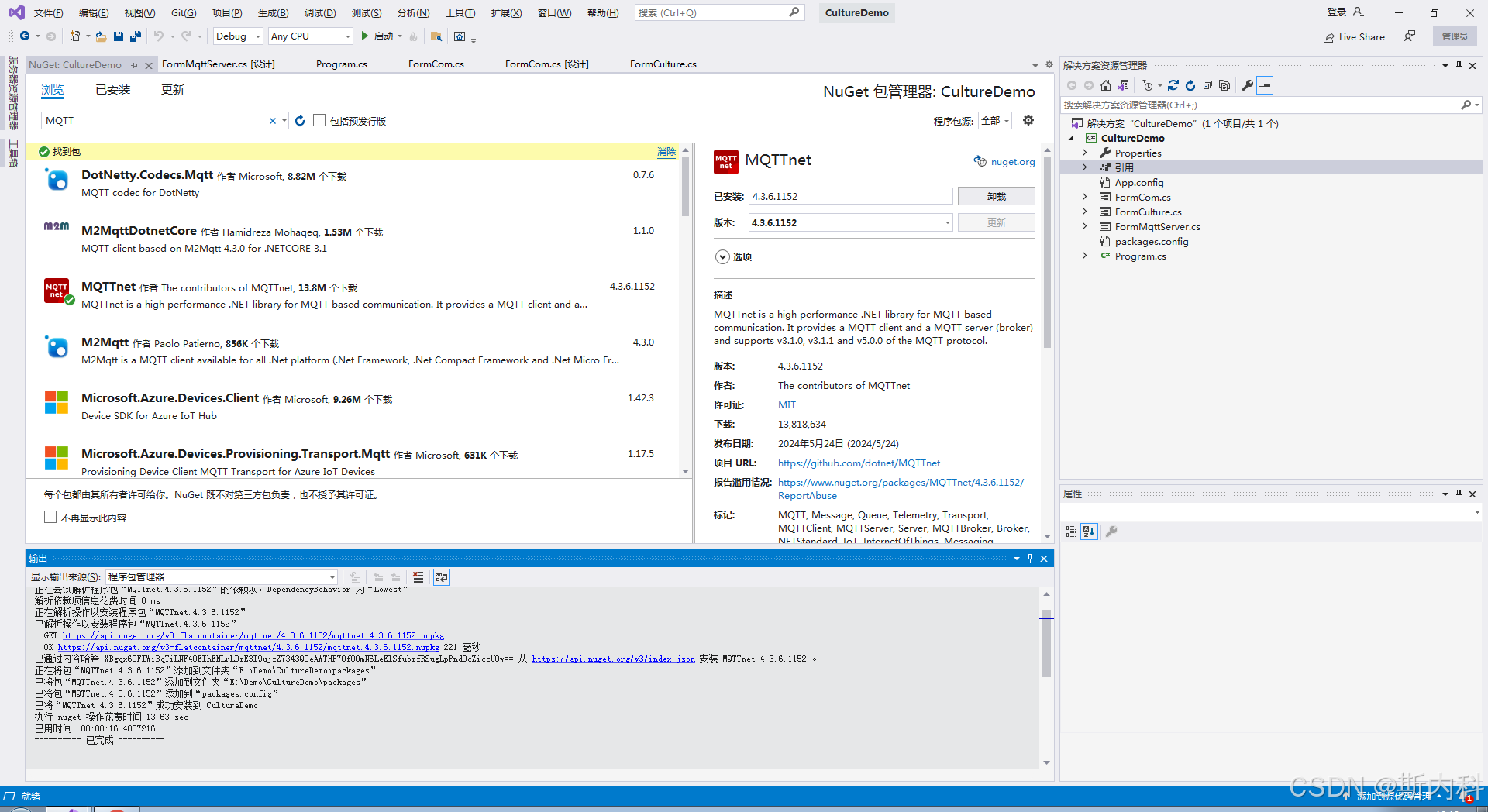Open the Tools (工具) menu

460,13
